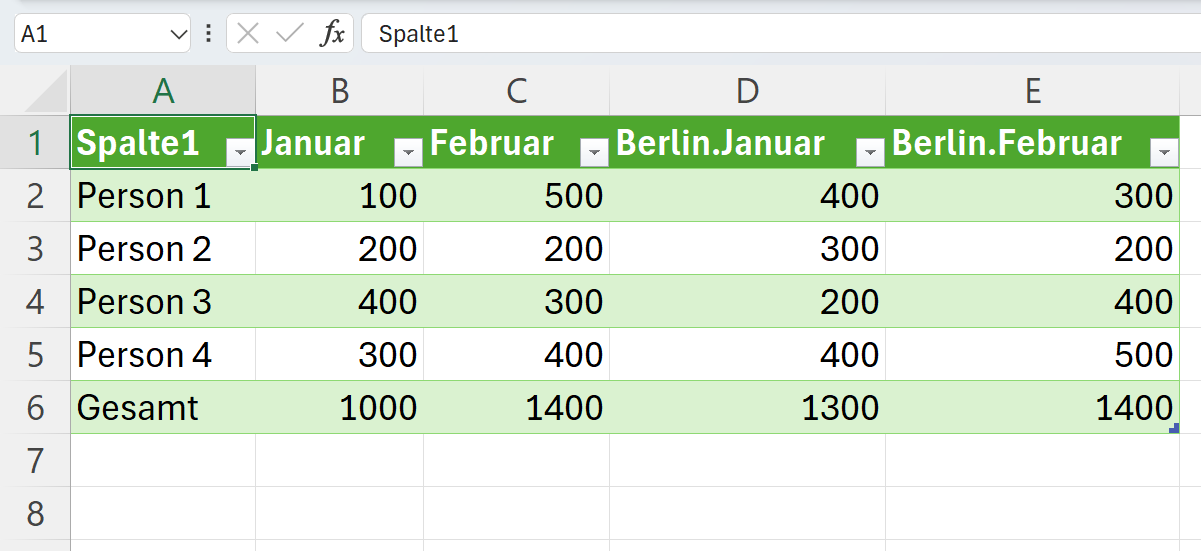Click the cell with value 1300
1201x551 pixels.
pos(747,407)
